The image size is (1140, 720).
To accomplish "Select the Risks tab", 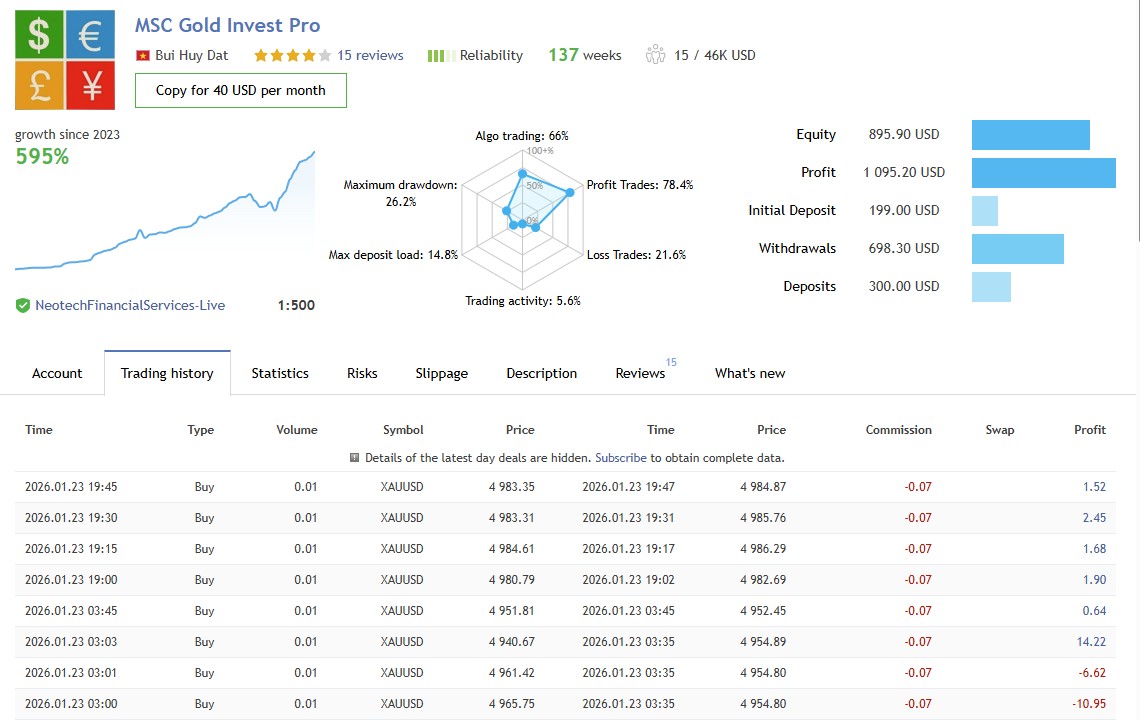I will coord(362,373).
